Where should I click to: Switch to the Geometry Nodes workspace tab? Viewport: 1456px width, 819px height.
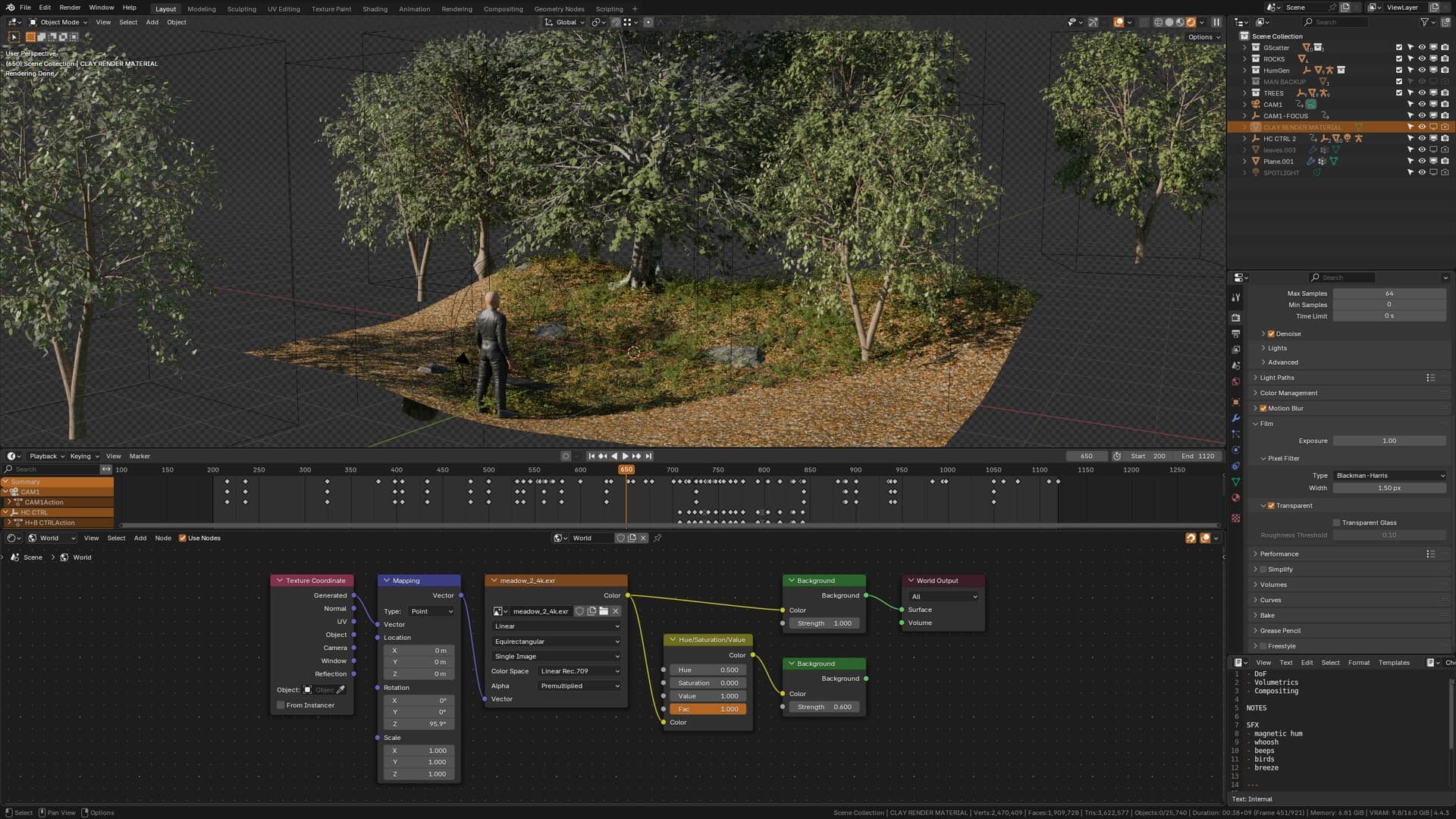coord(559,9)
